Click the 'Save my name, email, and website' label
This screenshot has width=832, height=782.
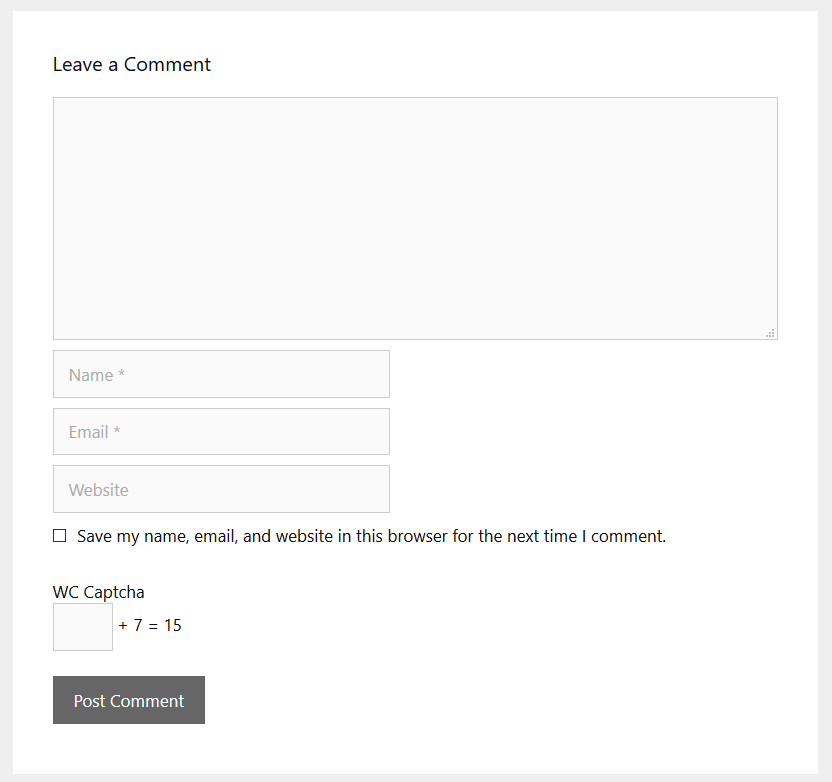point(371,536)
